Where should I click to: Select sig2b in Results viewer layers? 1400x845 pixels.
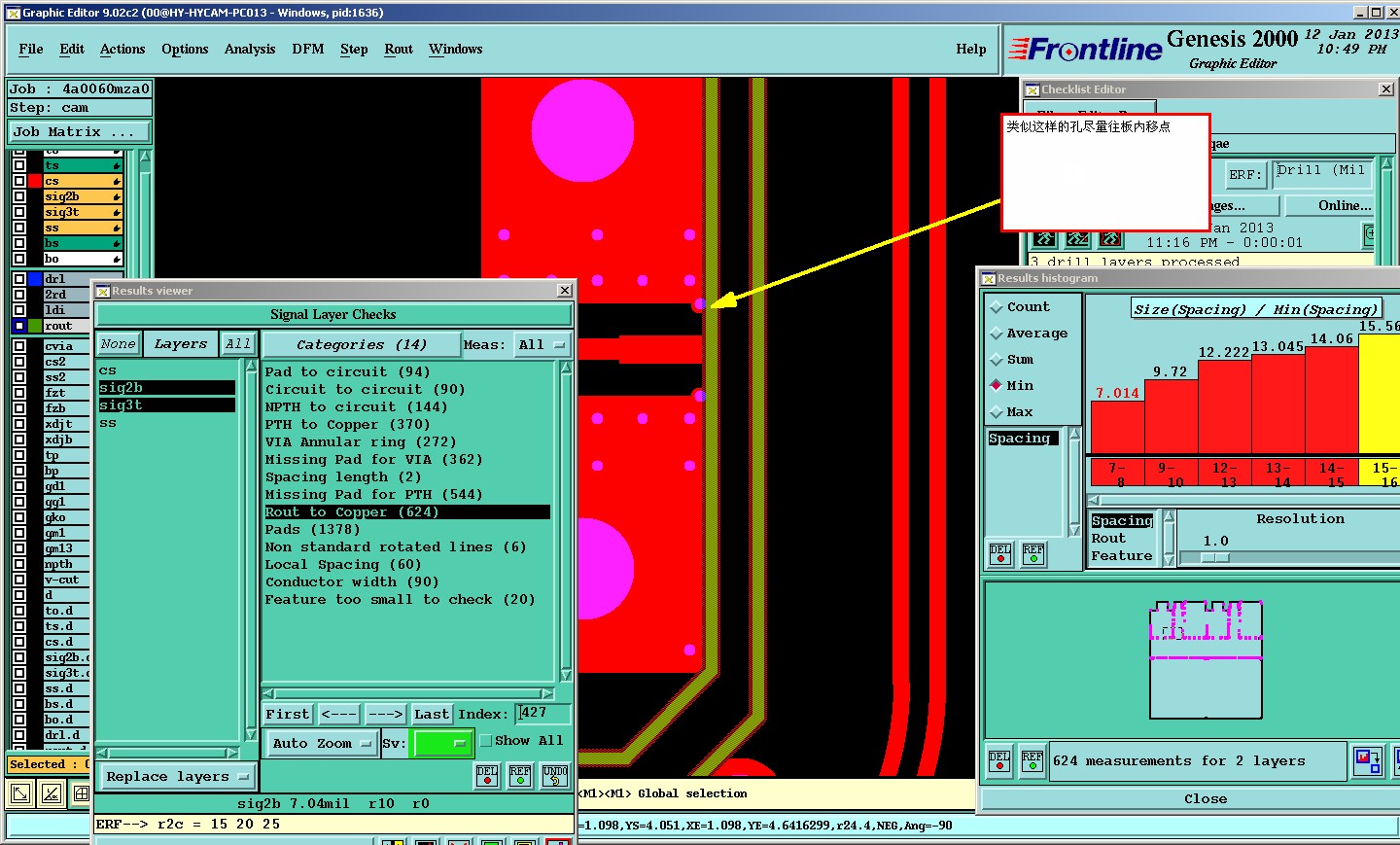point(166,388)
